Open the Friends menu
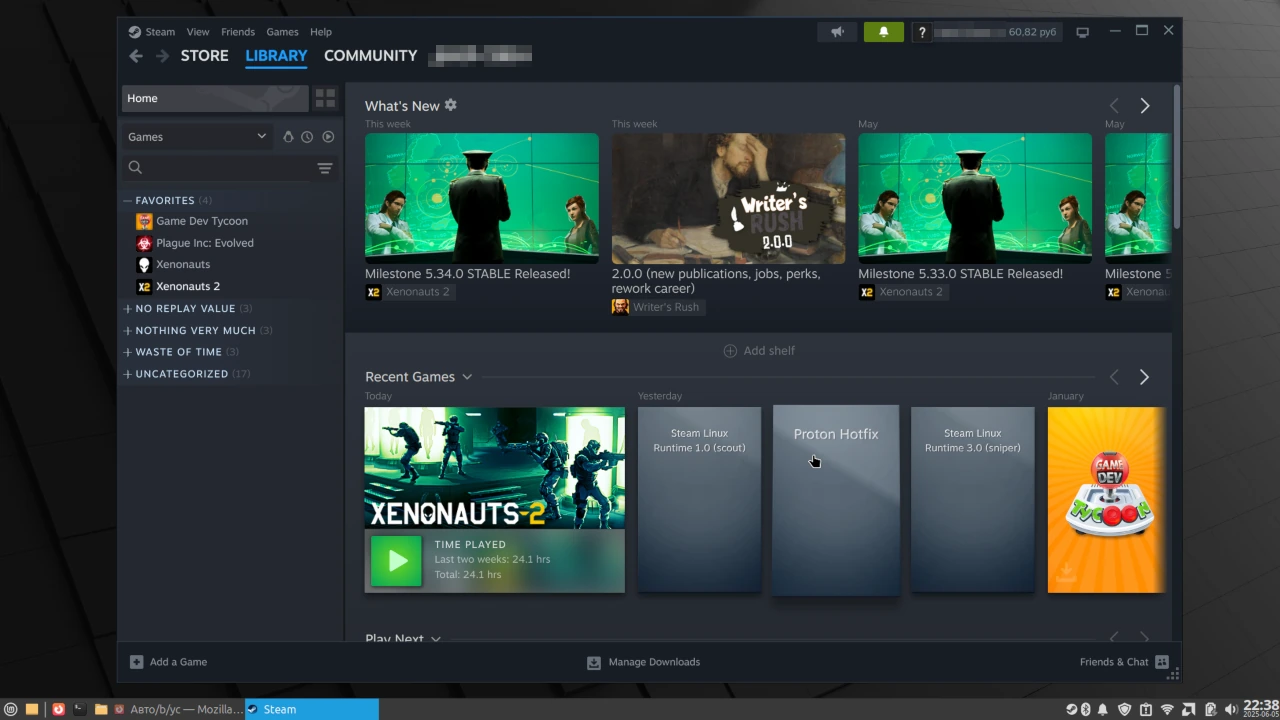Viewport: 1280px width, 720px height. tap(238, 32)
